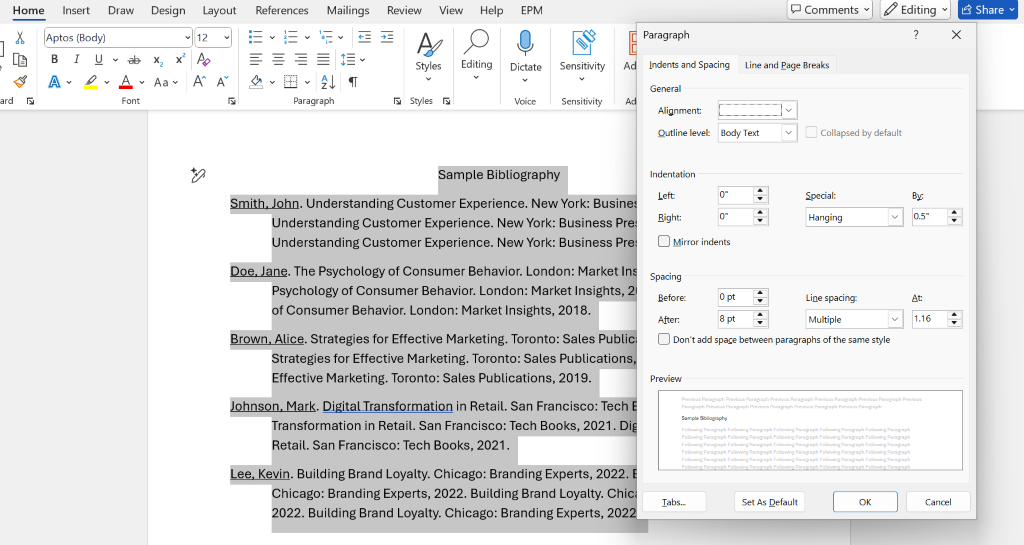Click the Copy icon
This screenshot has width=1024, height=545.
coord(20,60)
